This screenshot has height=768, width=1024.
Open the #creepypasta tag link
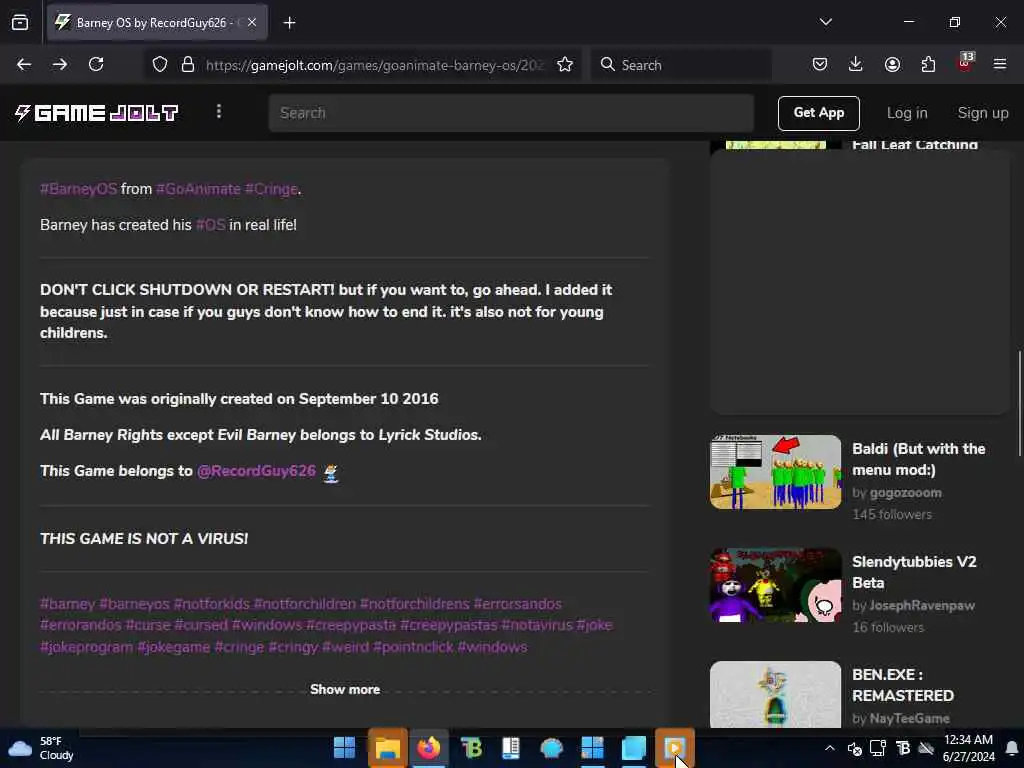point(351,625)
